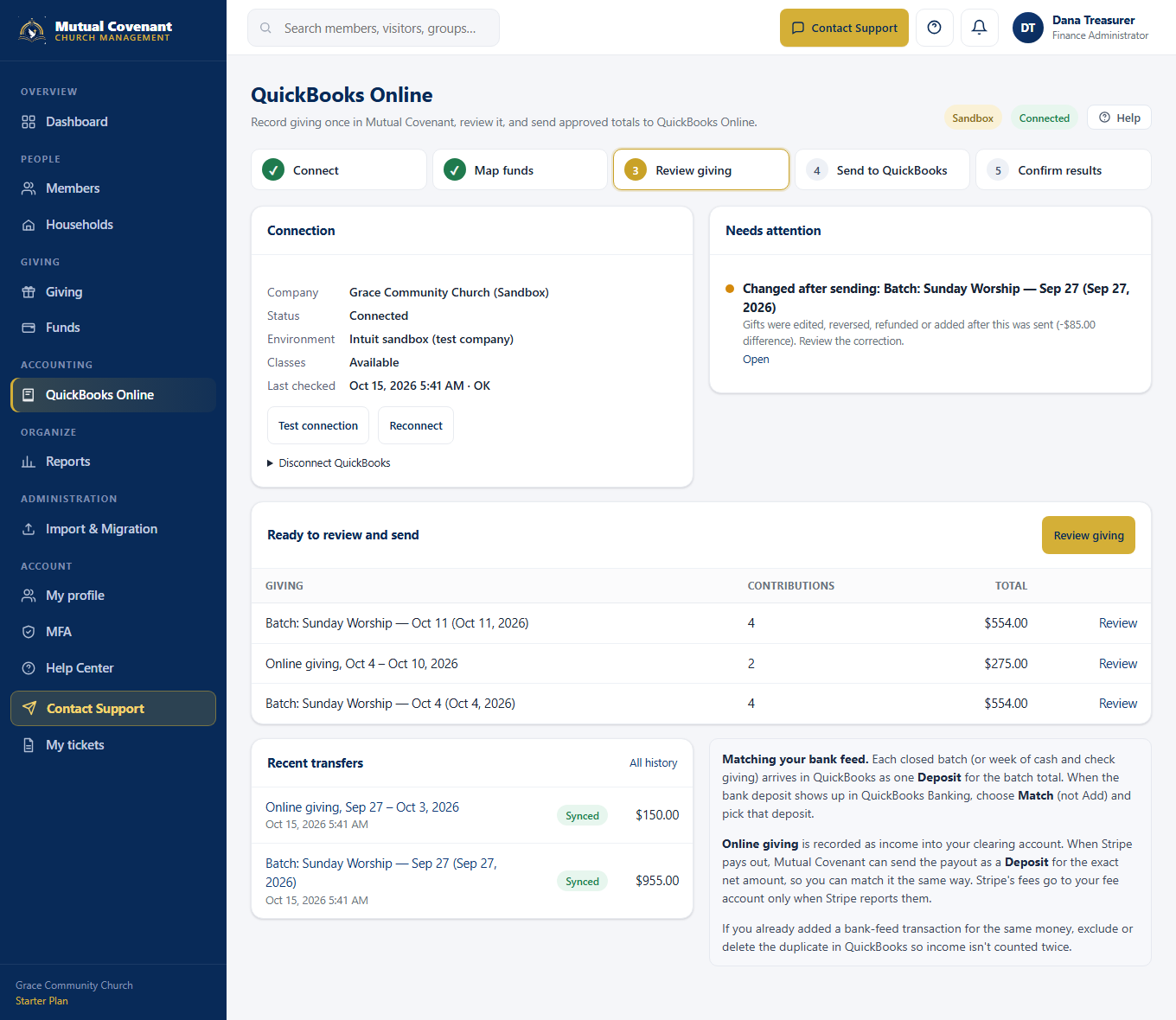Image resolution: width=1176 pixels, height=1020 pixels.
Task: Open the notifications bell
Action: tap(979, 28)
